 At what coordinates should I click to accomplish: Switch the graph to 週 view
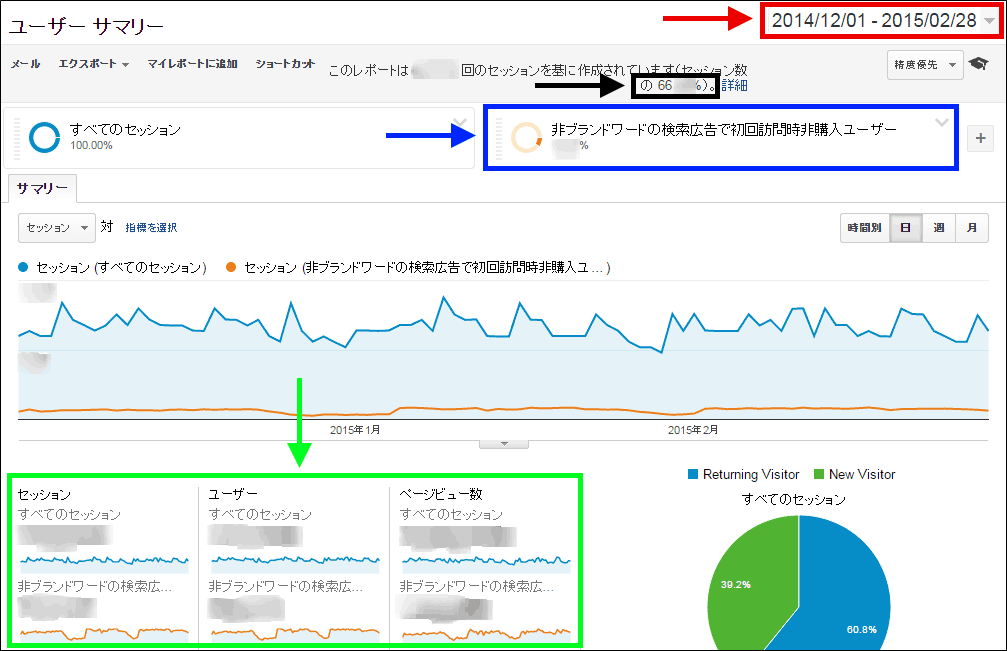938,228
